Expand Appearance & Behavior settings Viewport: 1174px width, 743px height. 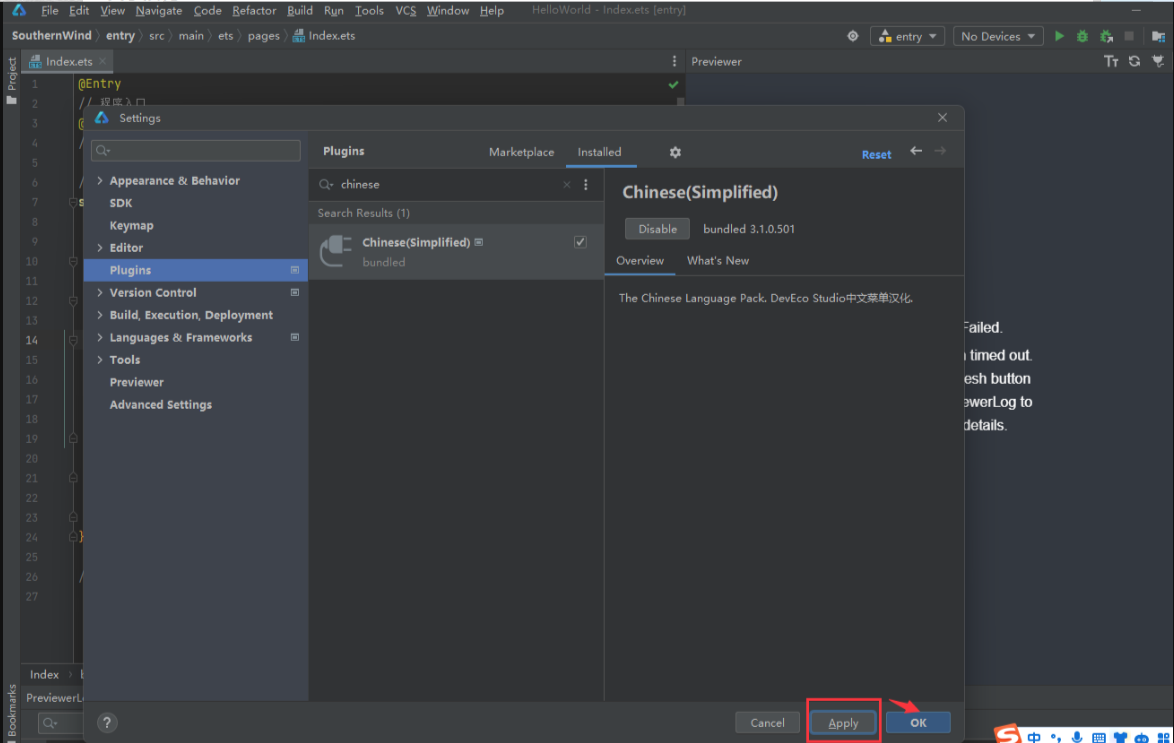pyautogui.click(x=100, y=181)
